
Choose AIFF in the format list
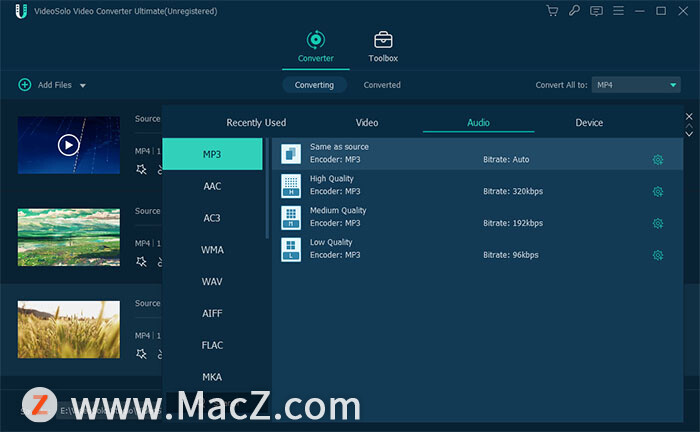point(212,313)
